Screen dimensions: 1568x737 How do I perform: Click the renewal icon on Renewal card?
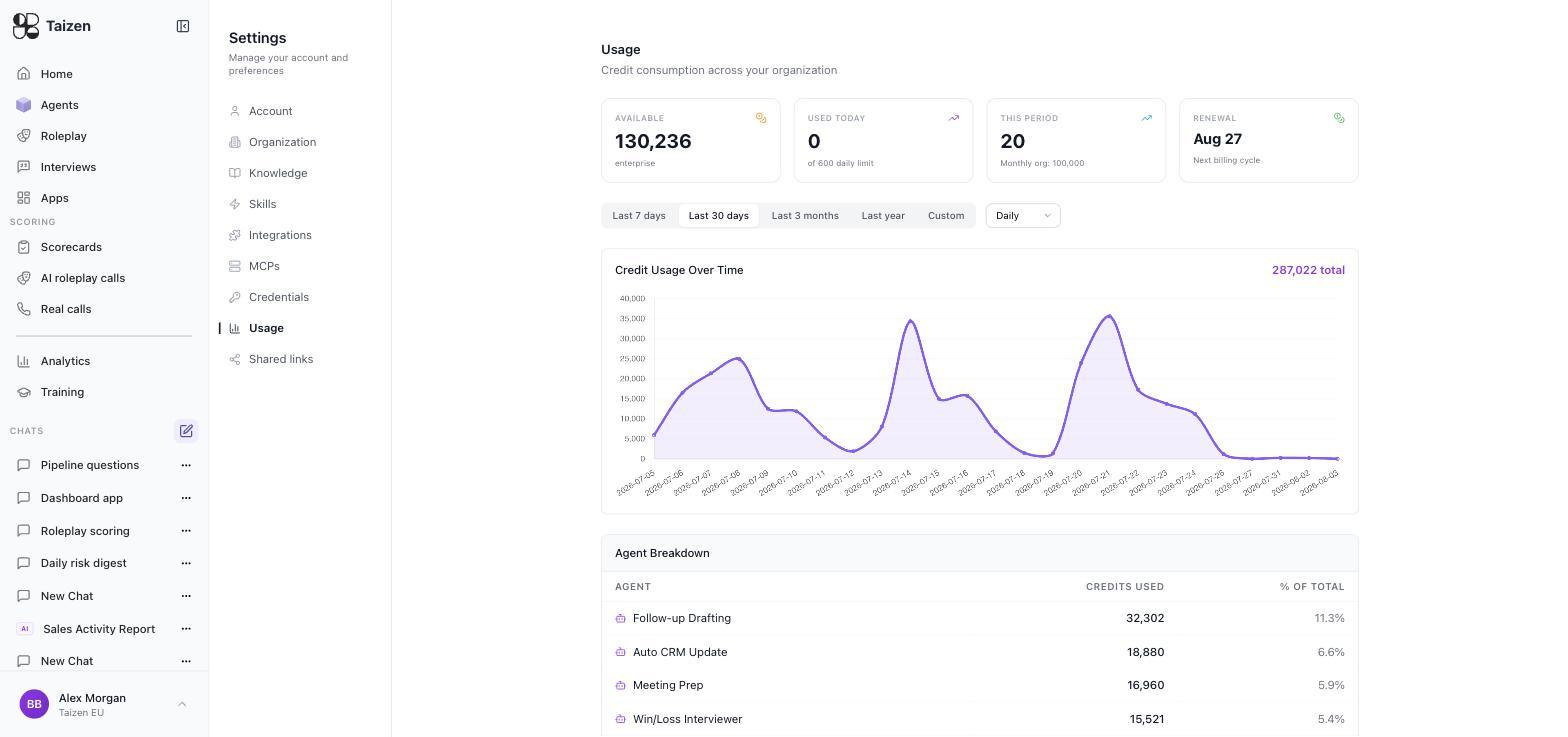1339,118
